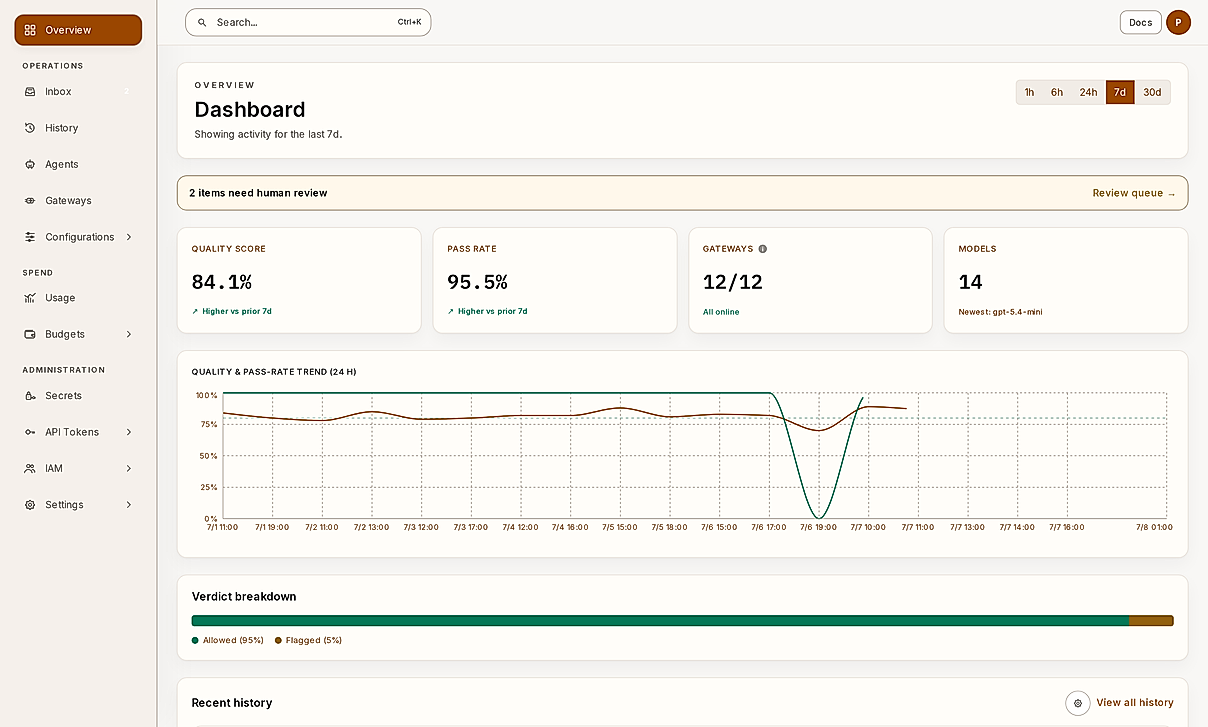This screenshot has width=1208, height=727.
Task: Click the Settings gear icon in sidebar
Action: coord(30,505)
